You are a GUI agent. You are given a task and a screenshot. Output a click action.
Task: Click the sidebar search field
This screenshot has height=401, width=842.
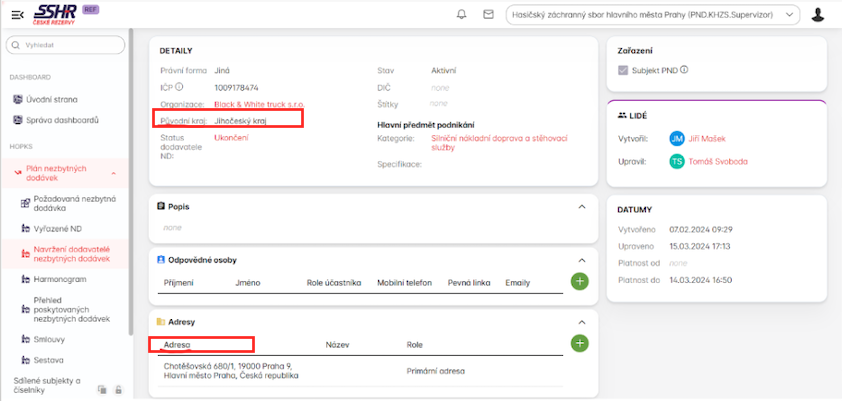point(68,45)
